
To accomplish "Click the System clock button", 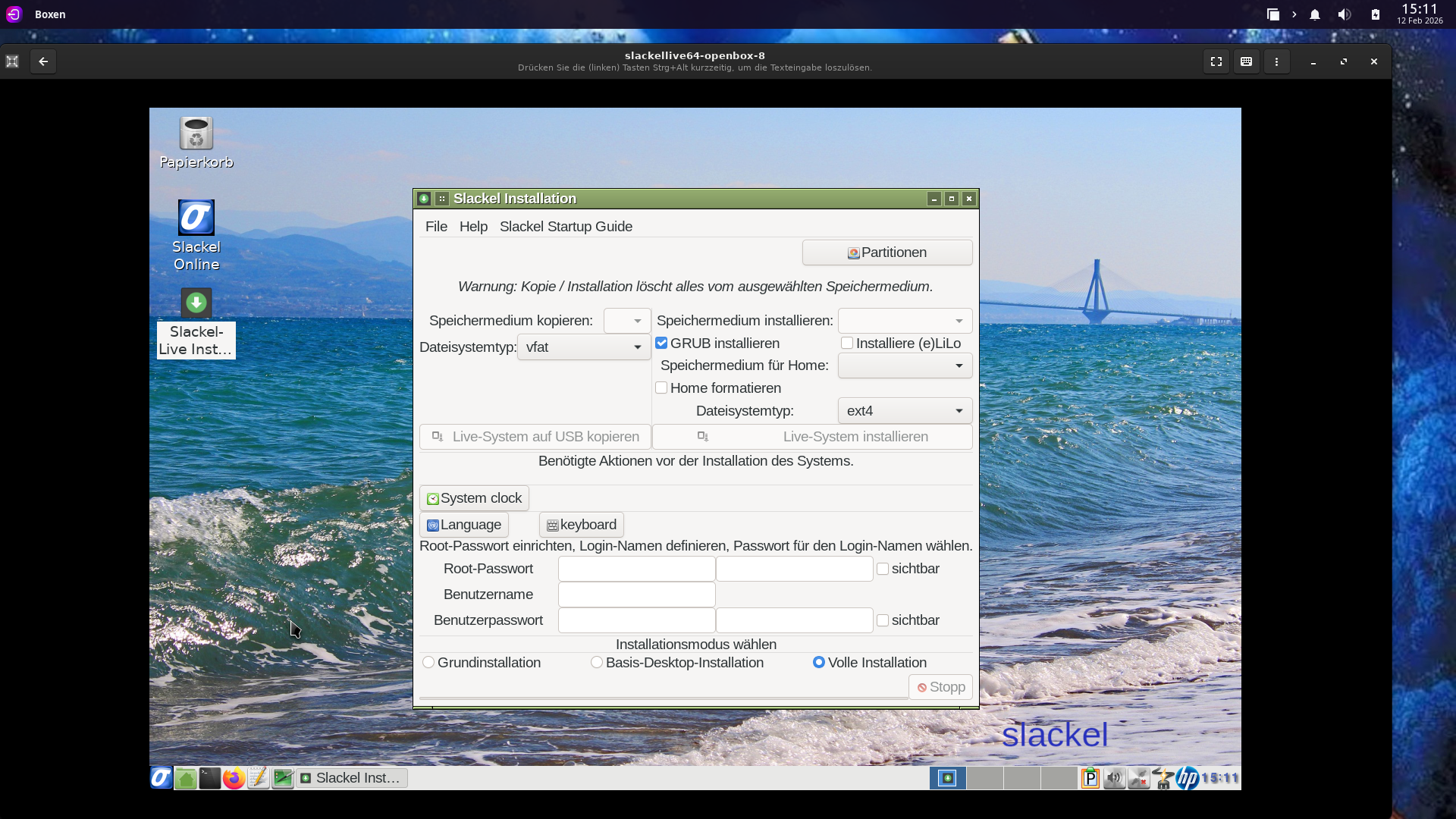I will (x=474, y=498).
